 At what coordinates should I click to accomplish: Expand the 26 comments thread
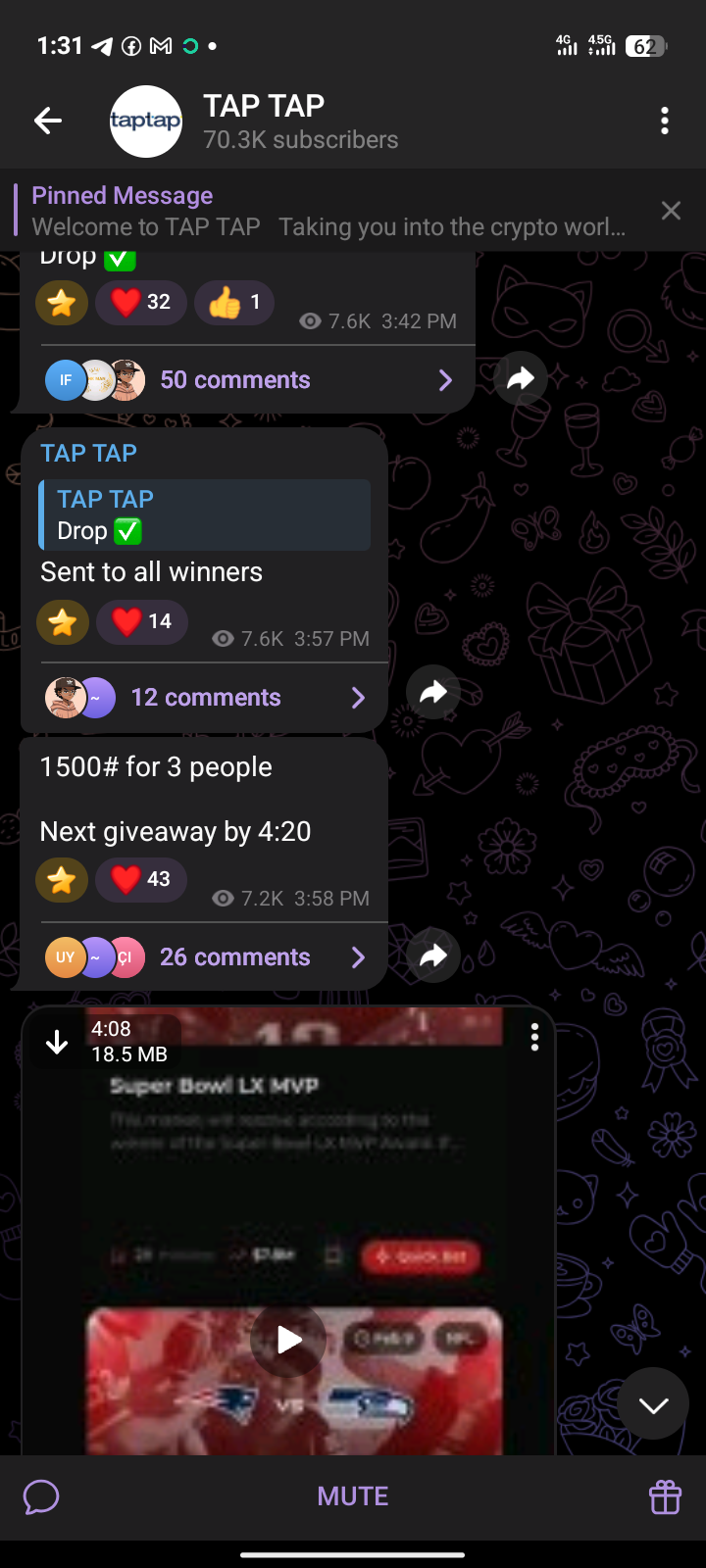[x=206, y=956]
